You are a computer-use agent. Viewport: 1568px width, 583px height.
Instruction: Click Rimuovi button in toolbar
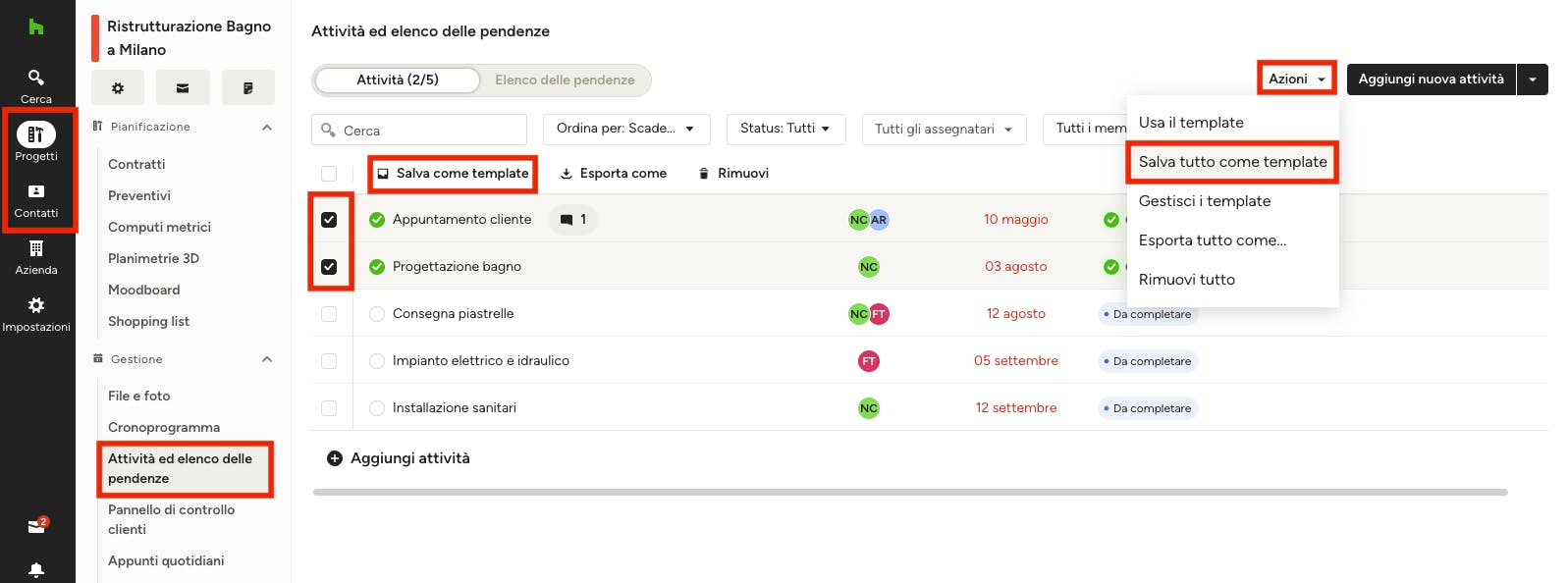coord(733,174)
